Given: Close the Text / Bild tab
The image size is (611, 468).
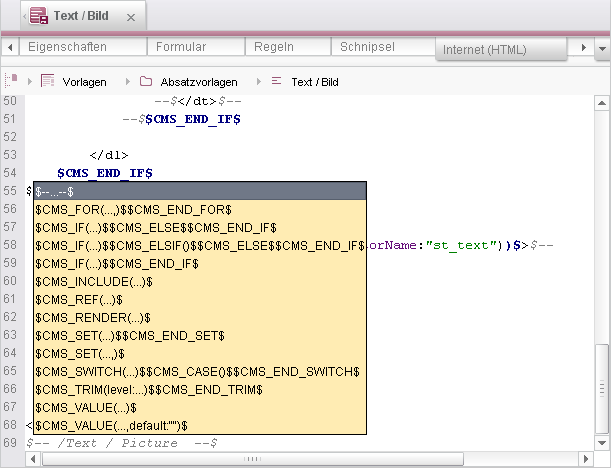Looking at the screenshot, I should [x=133, y=17].
